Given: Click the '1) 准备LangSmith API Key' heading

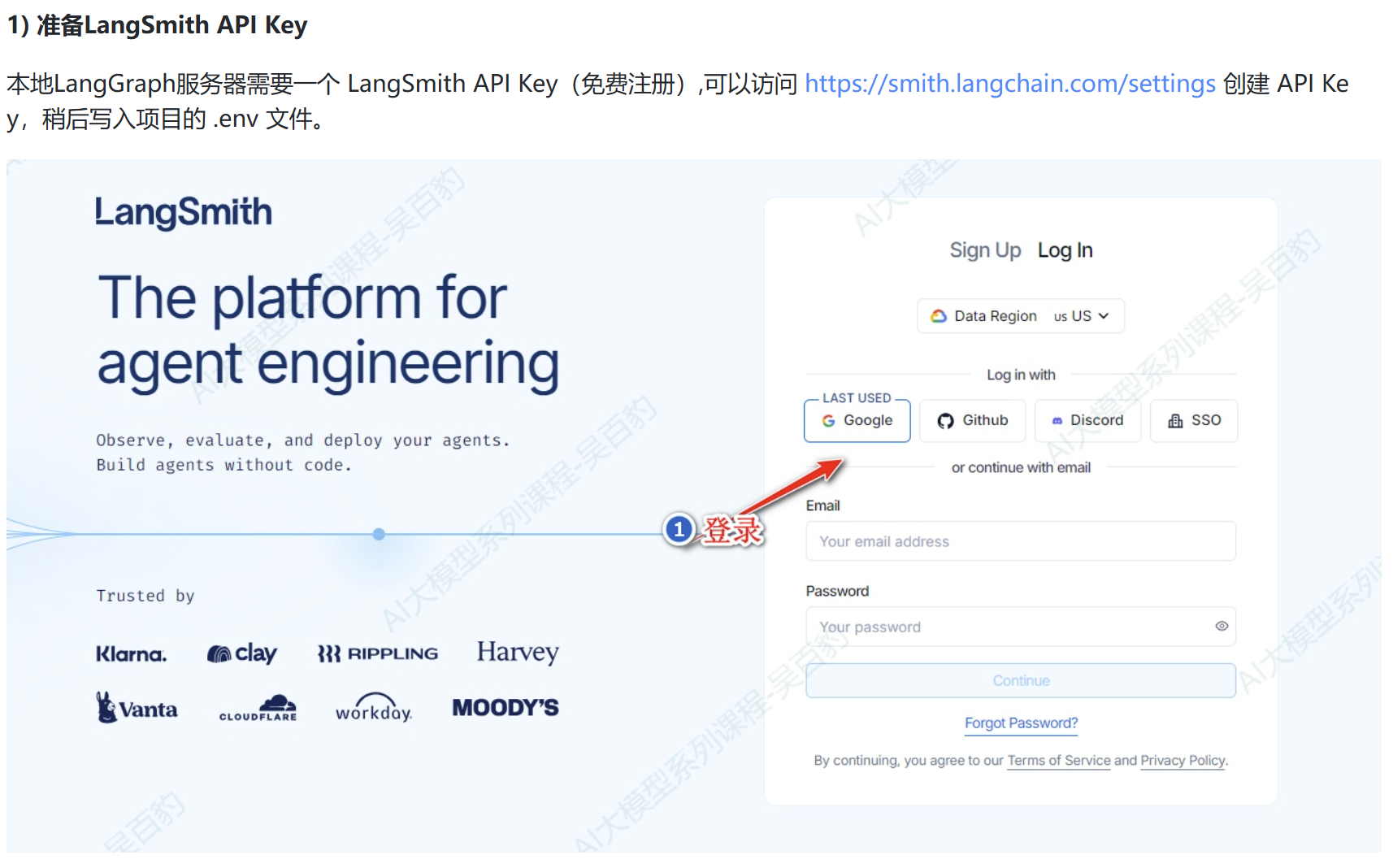Looking at the screenshot, I should point(157,25).
